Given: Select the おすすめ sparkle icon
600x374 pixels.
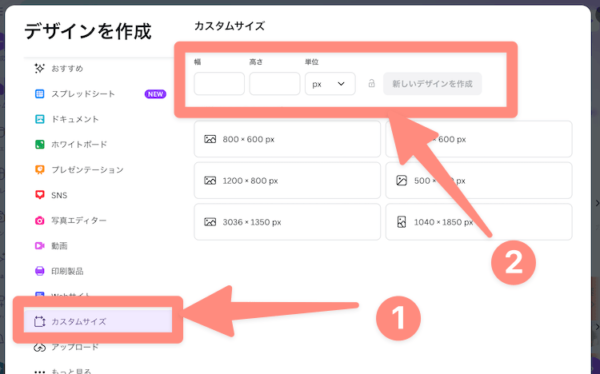Looking at the screenshot, I should click(x=39, y=69).
